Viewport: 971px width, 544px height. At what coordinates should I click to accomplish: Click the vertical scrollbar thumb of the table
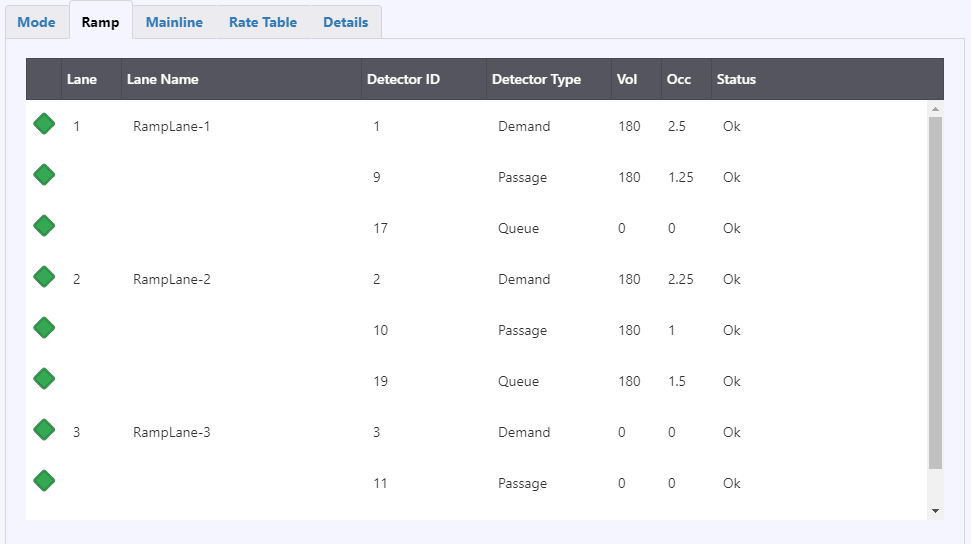click(x=935, y=292)
